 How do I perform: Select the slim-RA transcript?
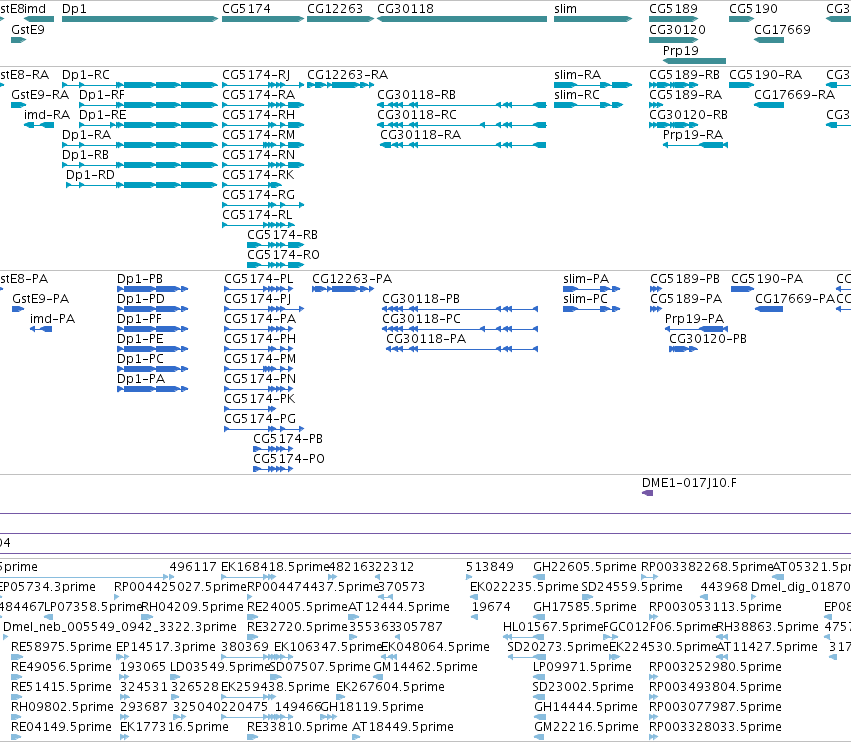coord(593,85)
